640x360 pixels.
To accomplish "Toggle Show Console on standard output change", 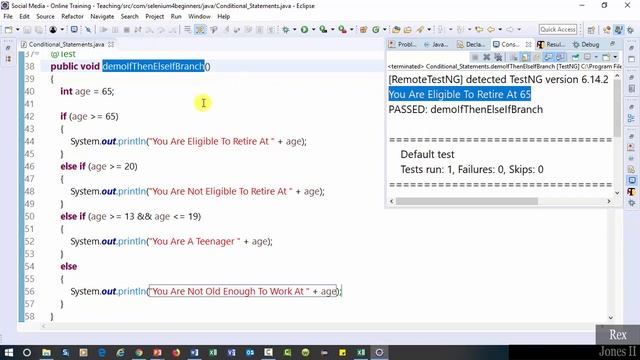I will [x=549, y=57].
